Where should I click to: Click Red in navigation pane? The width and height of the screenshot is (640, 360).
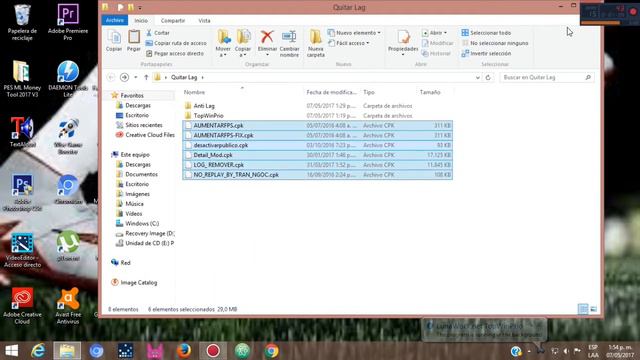[125, 262]
